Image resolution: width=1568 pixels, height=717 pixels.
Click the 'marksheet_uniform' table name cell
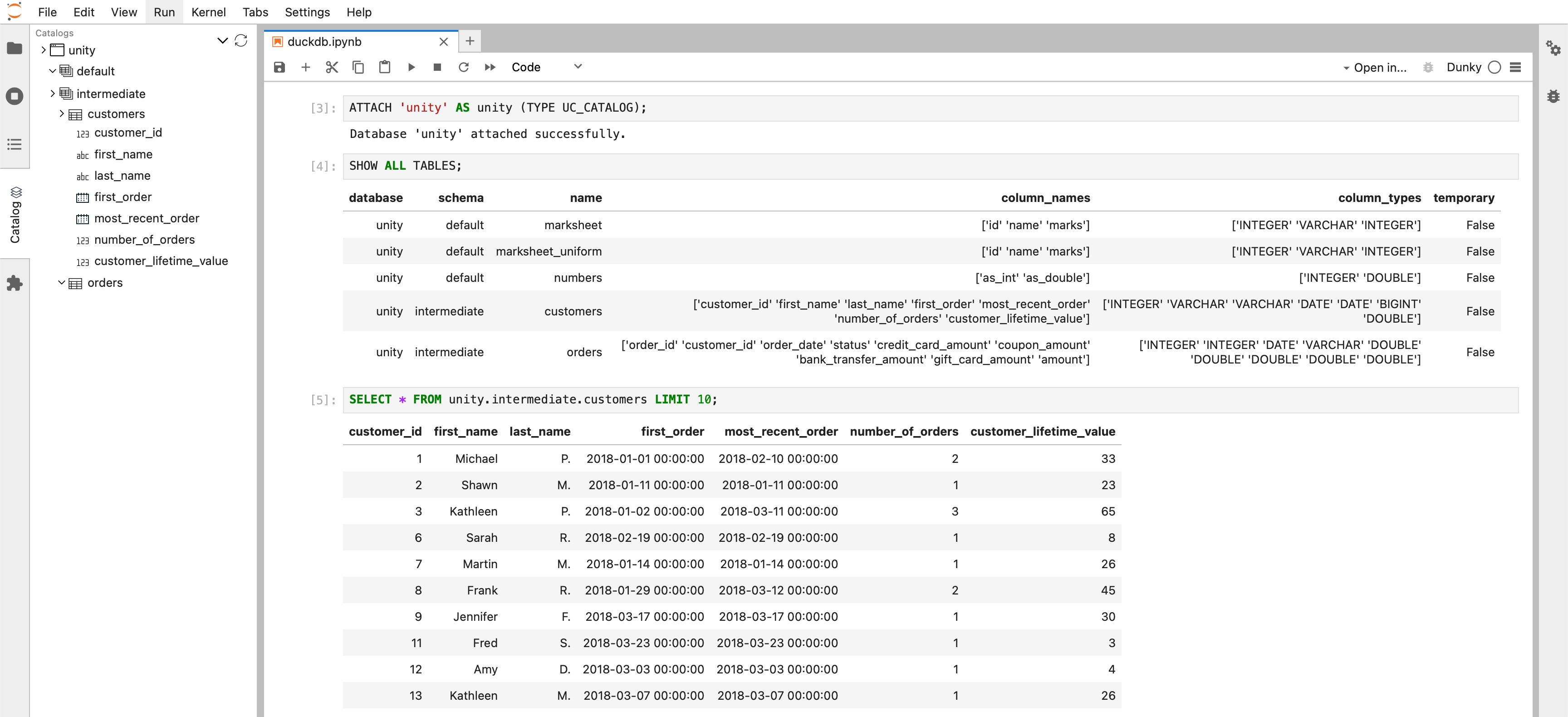549,251
